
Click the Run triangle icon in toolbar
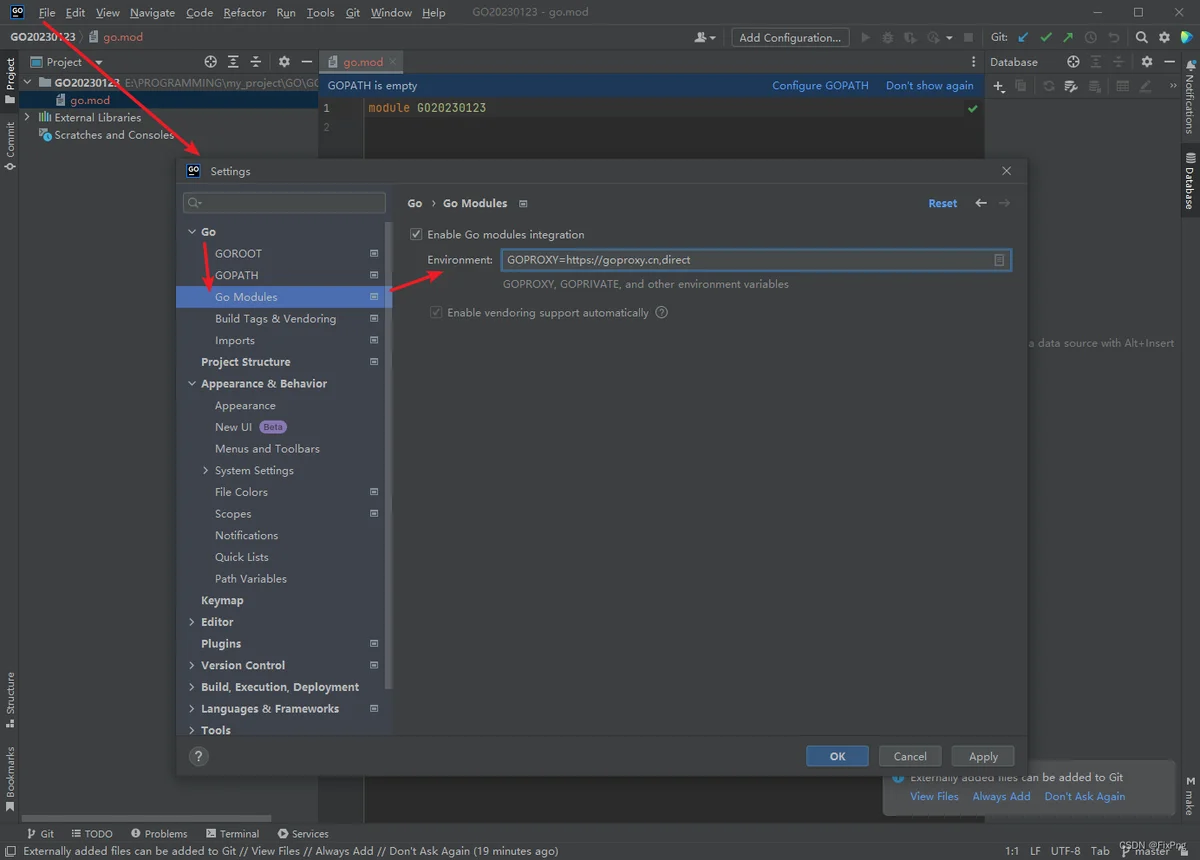point(866,38)
